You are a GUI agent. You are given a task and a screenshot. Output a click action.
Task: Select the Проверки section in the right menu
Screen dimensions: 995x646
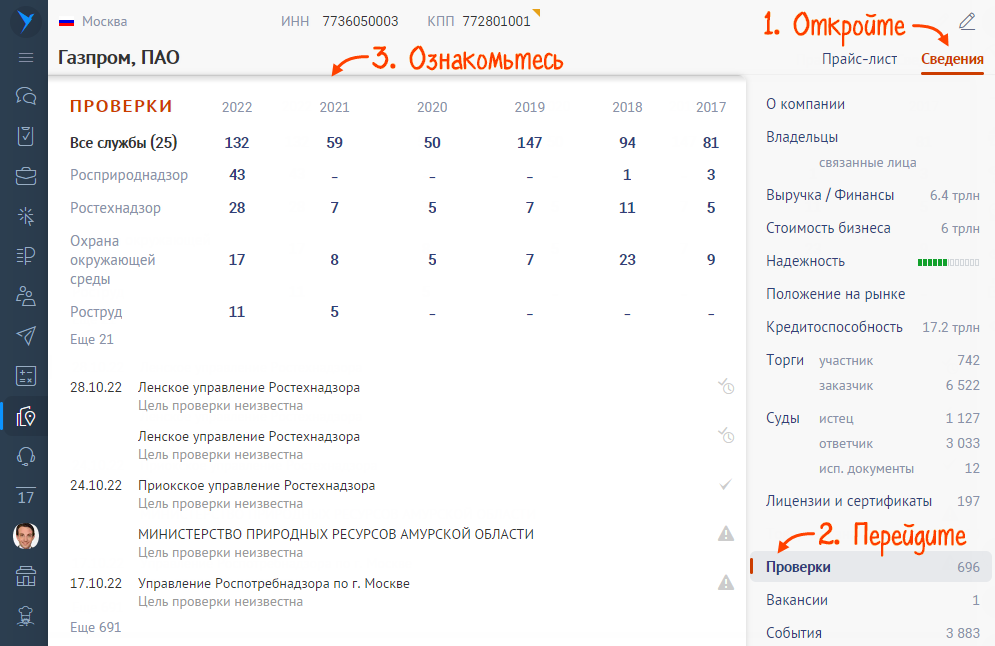(x=871, y=567)
